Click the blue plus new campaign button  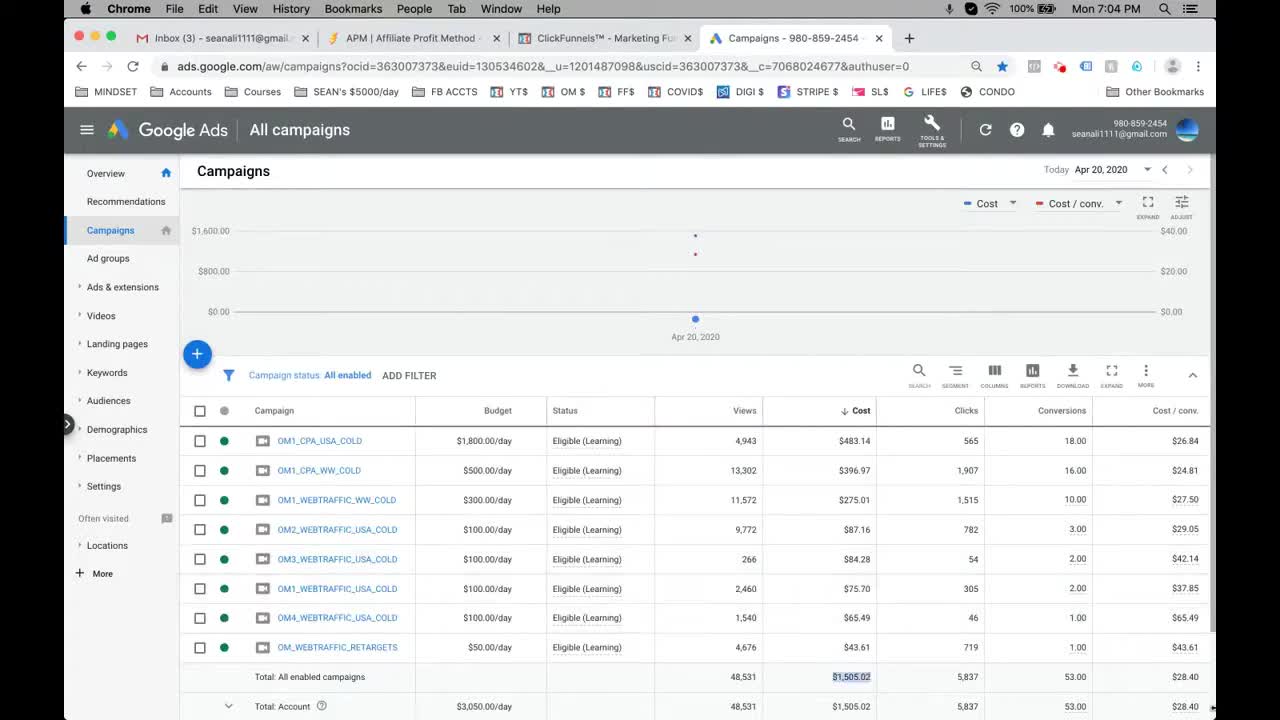pos(197,354)
